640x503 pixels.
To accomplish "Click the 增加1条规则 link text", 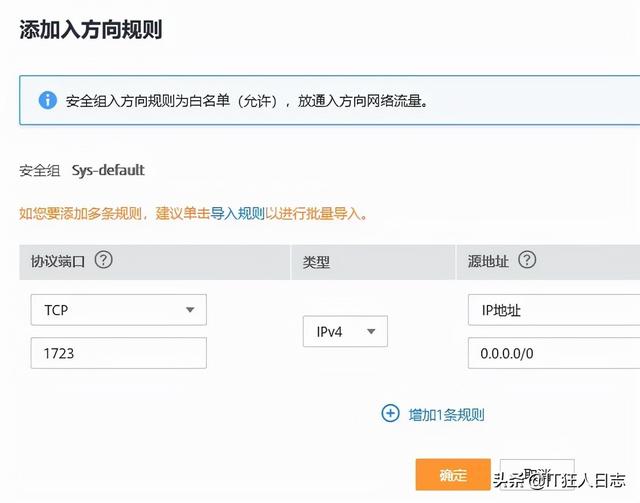I will pos(447,414).
